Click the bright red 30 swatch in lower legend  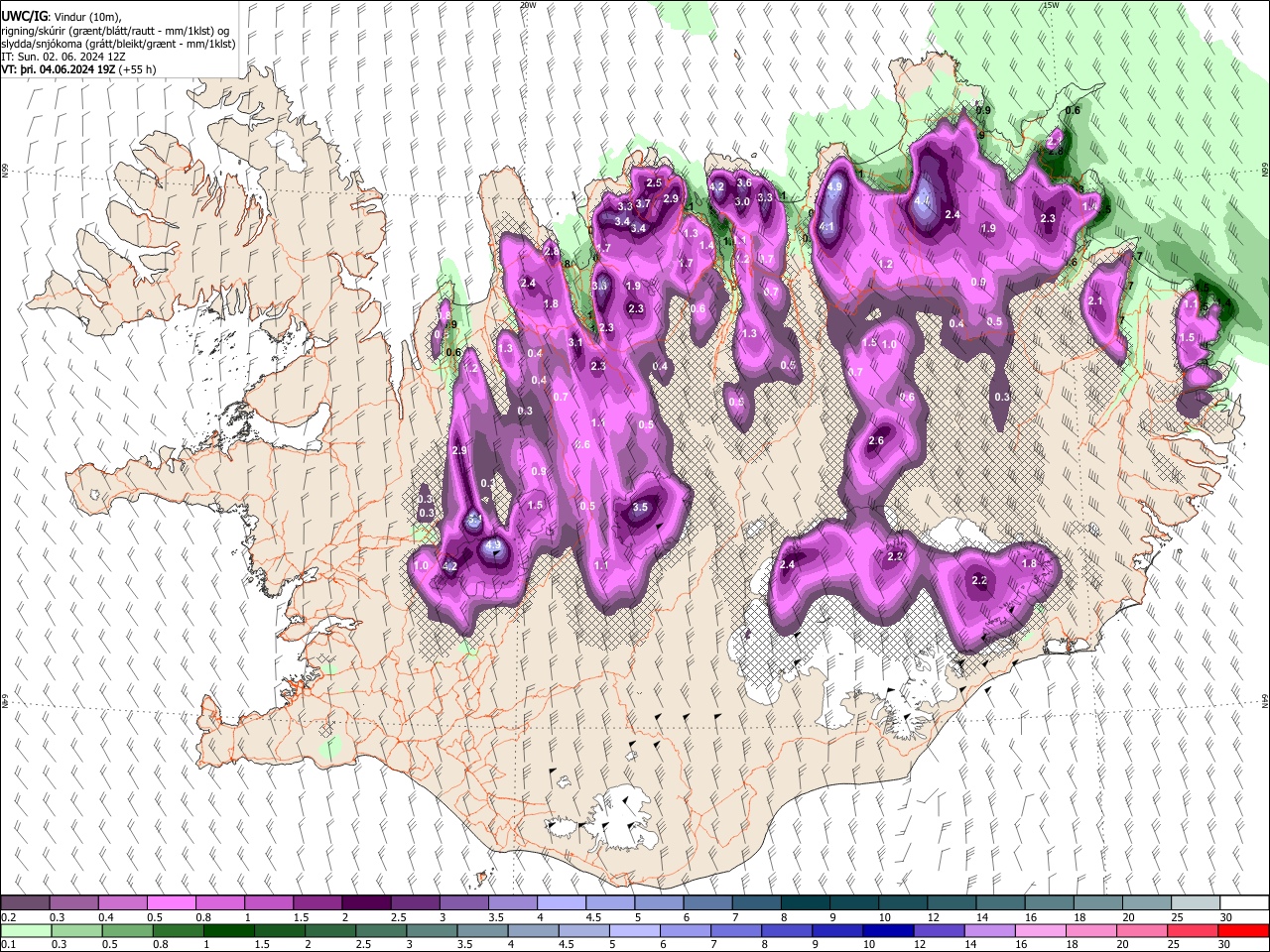tap(1243, 930)
